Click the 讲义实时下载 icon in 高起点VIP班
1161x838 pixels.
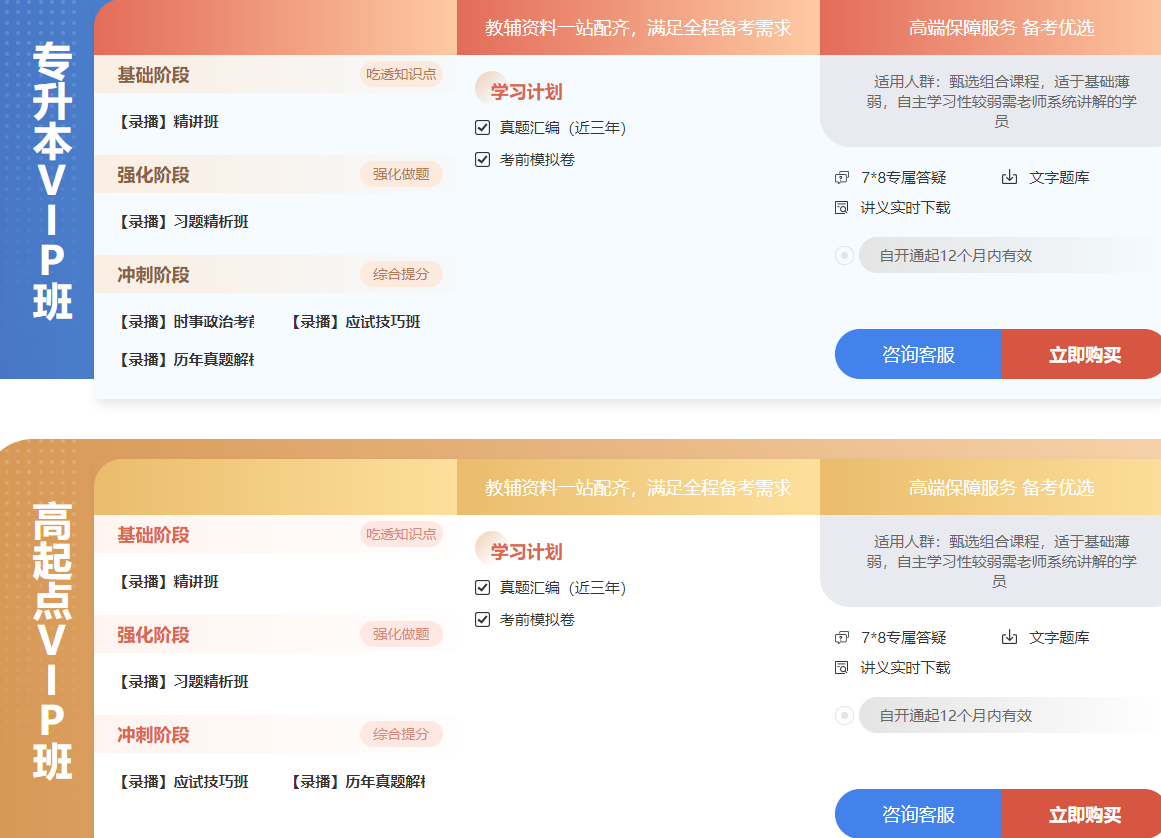pos(841,668)
